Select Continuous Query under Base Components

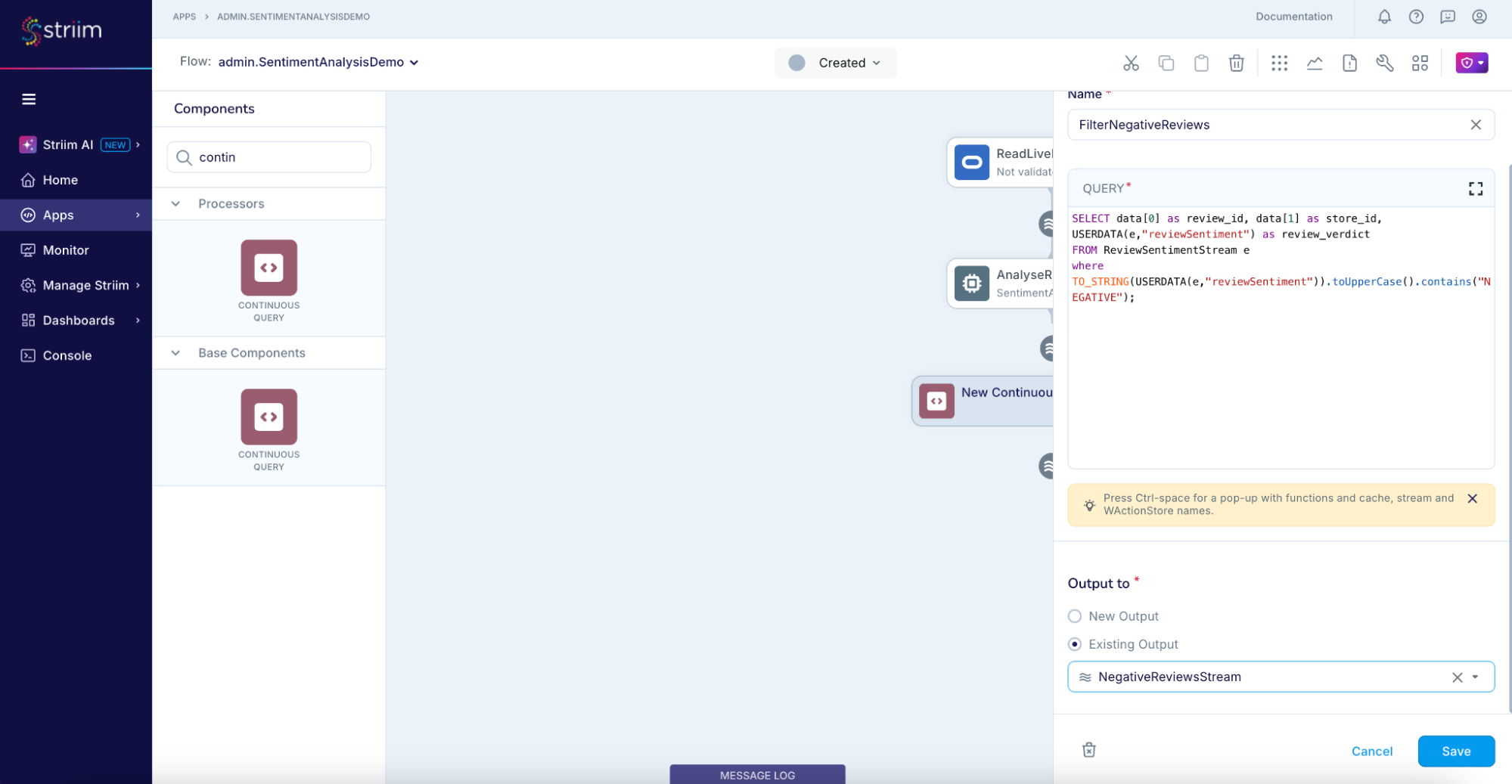269,430
